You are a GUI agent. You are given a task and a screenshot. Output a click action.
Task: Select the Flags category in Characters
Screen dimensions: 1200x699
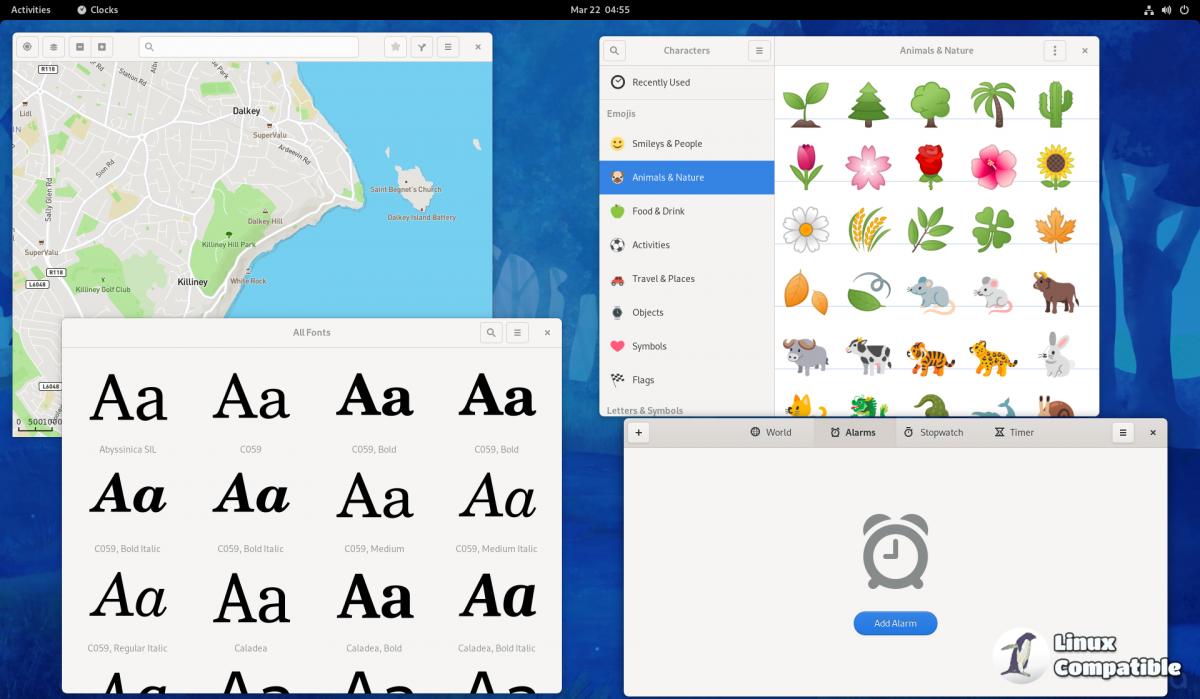pyautogui.click(x=687, y=380)
